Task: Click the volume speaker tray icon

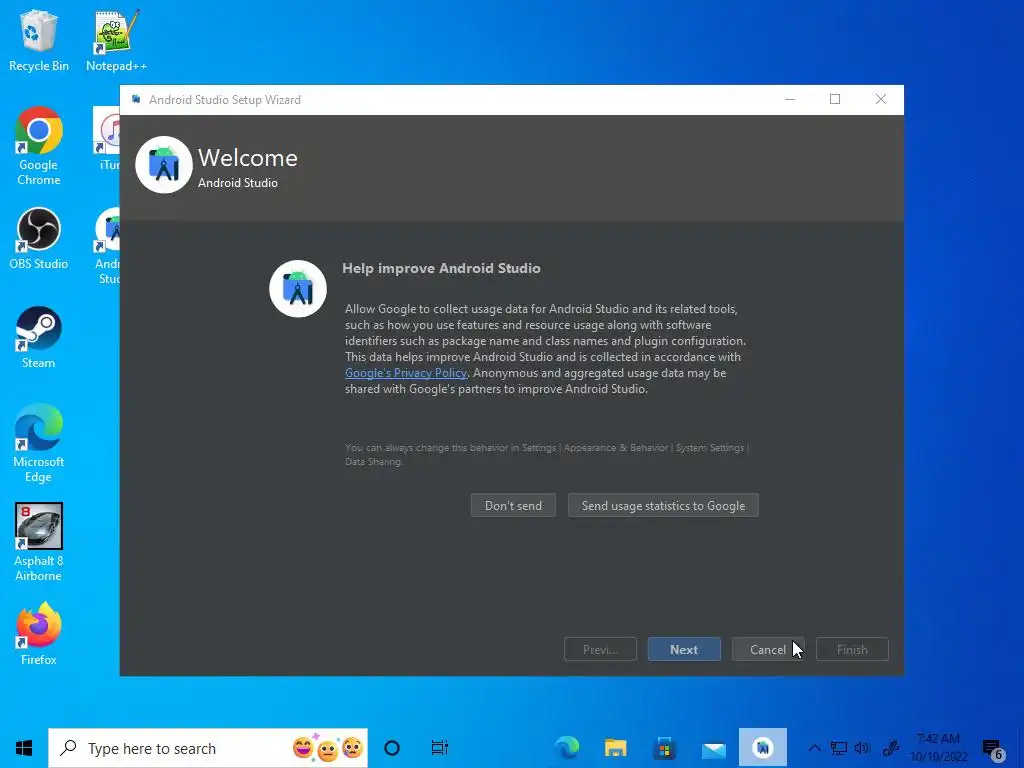Action: (x=862, y=748)
